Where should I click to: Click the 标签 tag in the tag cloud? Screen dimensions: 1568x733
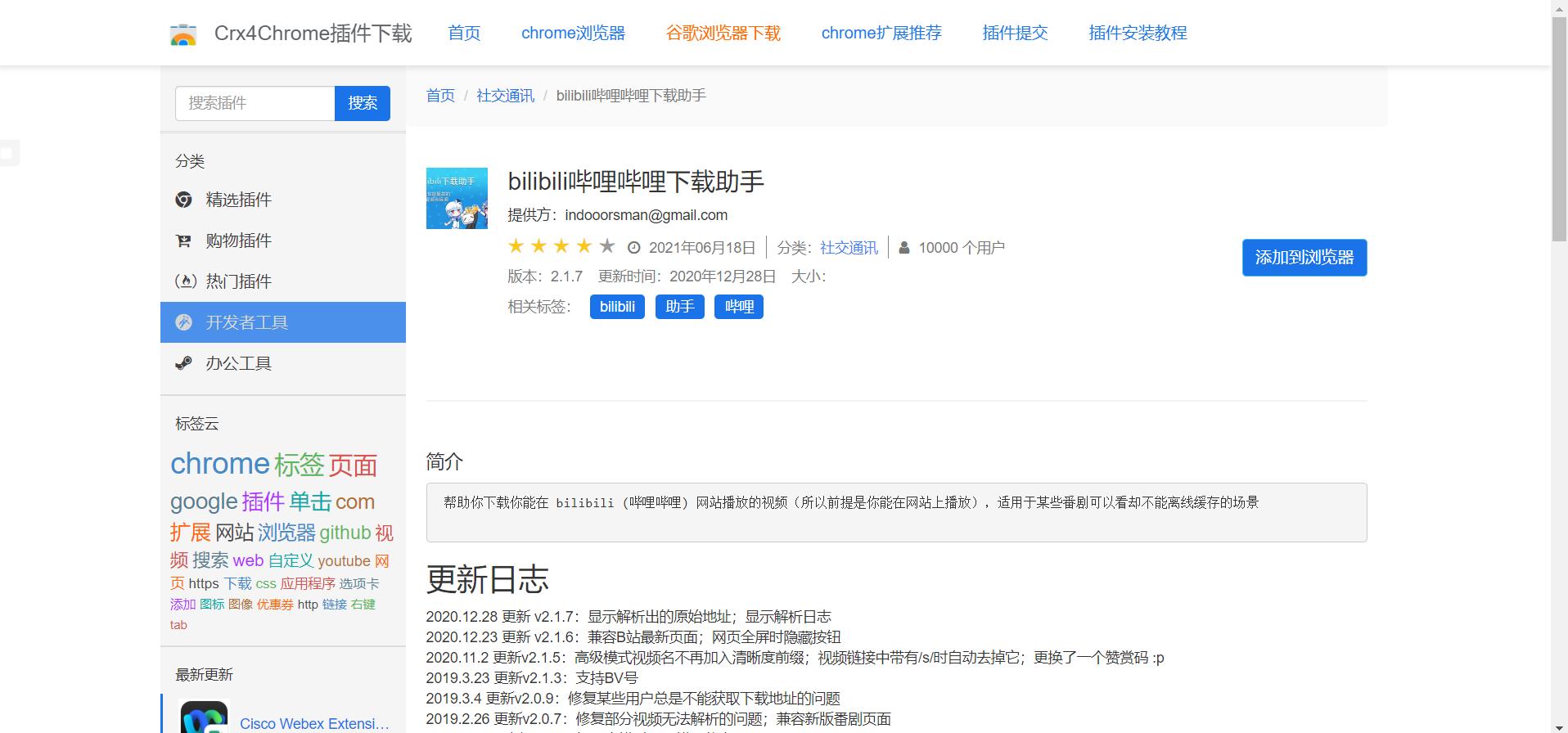pyautogui.click(x=300, y=465)
